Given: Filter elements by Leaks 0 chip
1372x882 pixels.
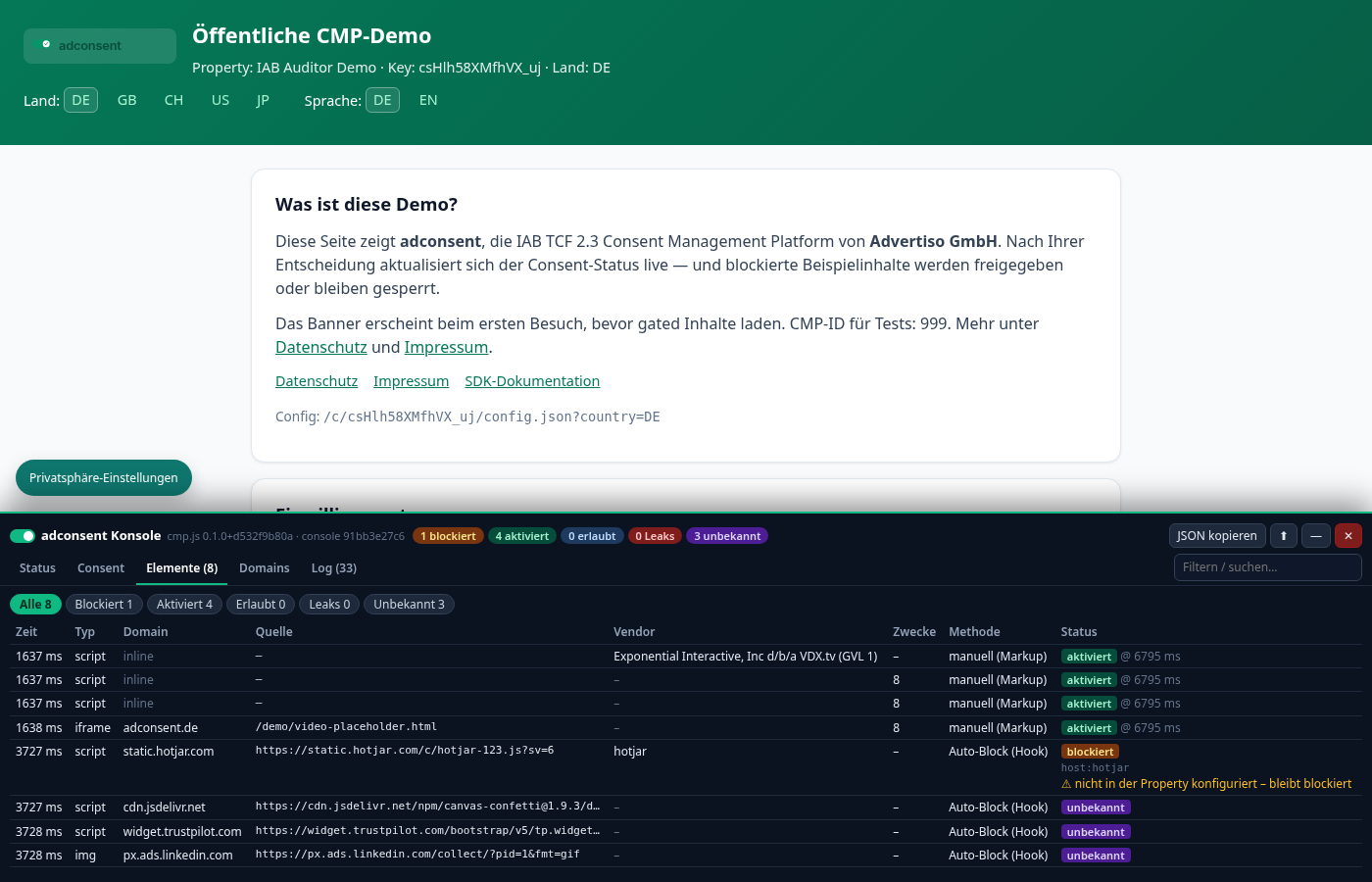Looking at the screenshot, I should [329, 605].
